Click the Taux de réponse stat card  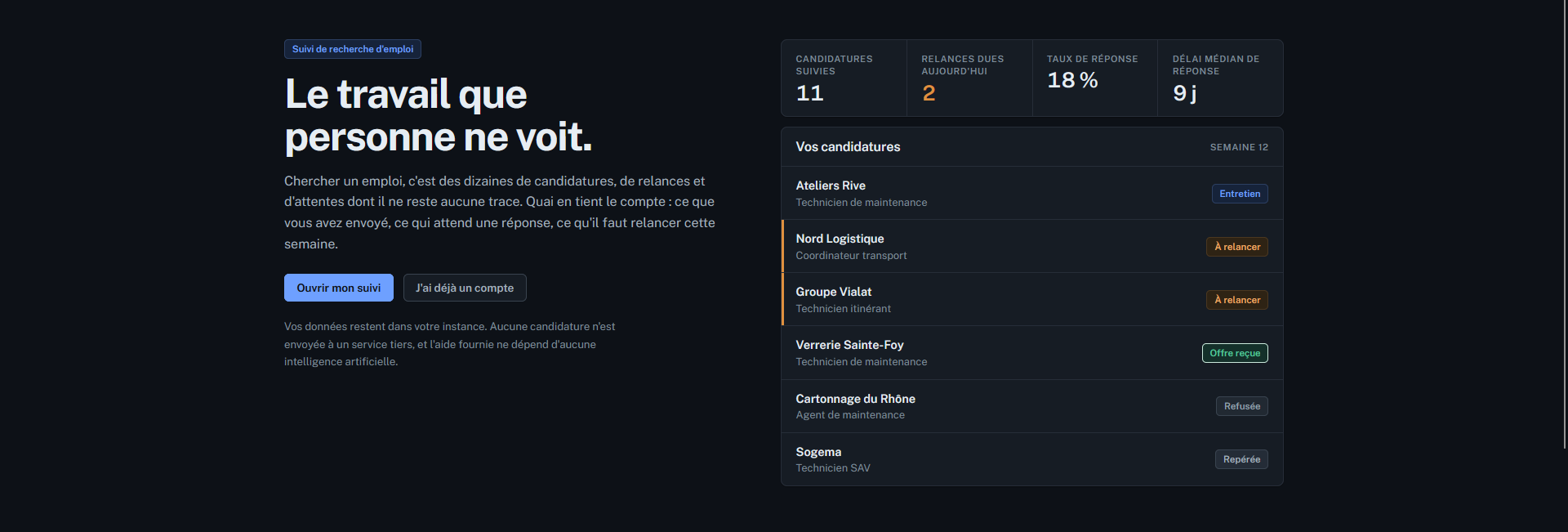1095,78
